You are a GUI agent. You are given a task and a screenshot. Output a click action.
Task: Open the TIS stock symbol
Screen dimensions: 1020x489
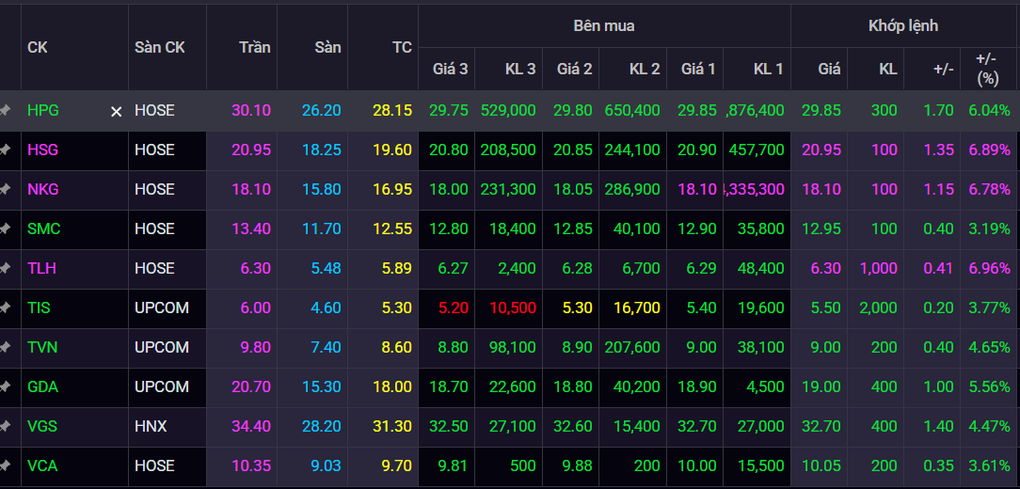(x=39, y=308)
